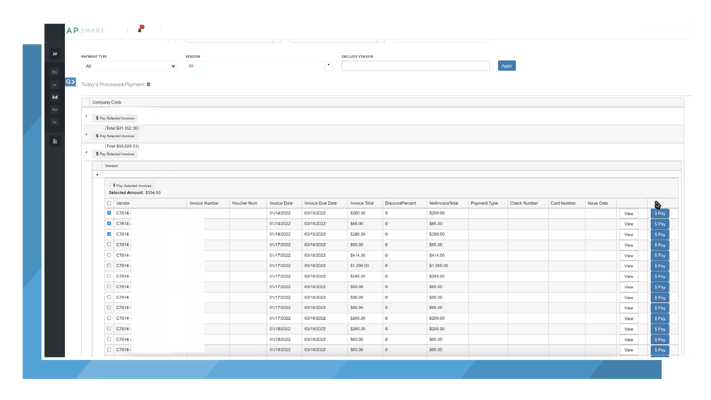Screen dimensions: 711x400
Task: Click the blue search toggle beside the sidebar
Action: (x=70, y=82)
